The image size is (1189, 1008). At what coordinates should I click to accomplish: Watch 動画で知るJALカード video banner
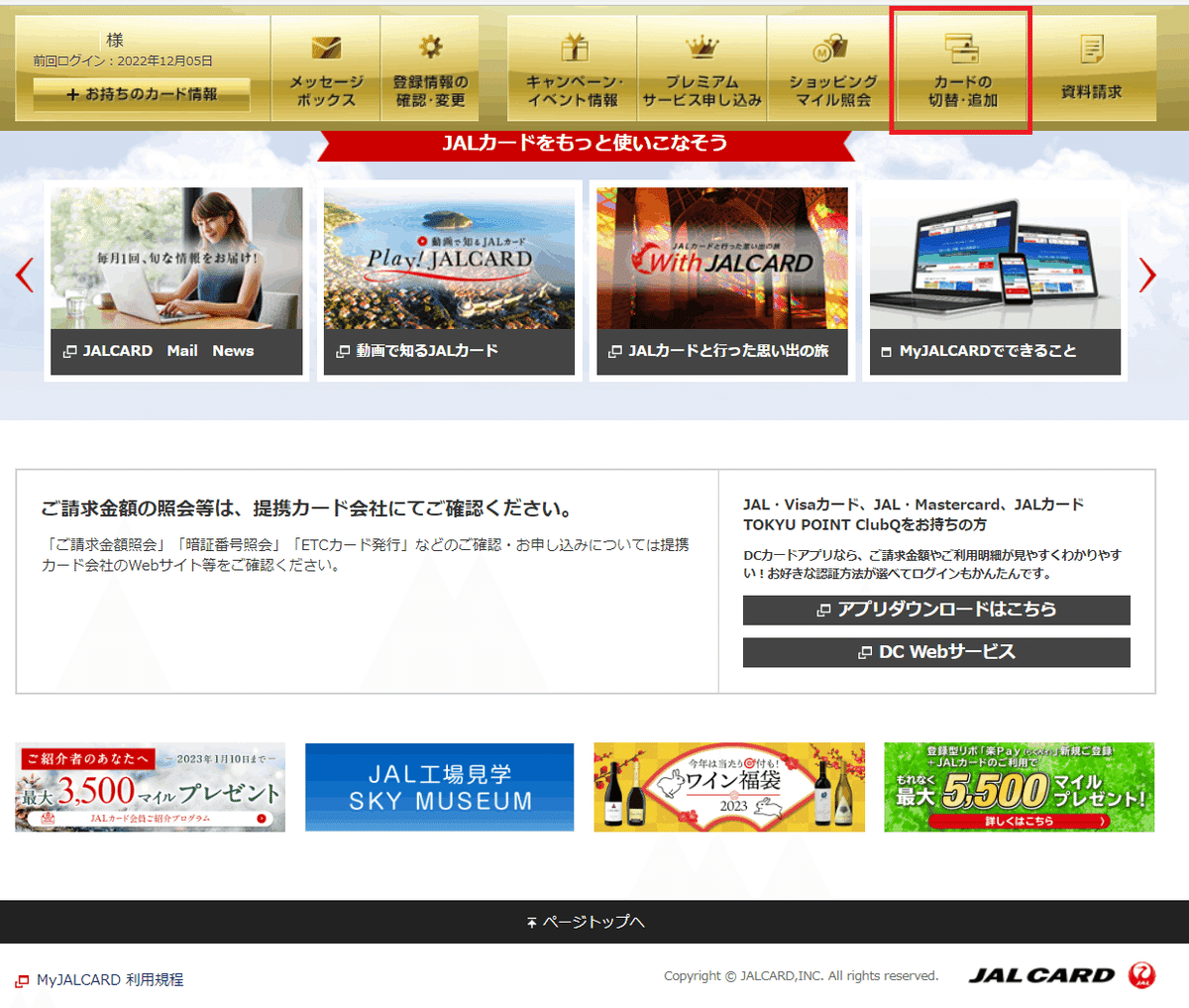(449, 280)
